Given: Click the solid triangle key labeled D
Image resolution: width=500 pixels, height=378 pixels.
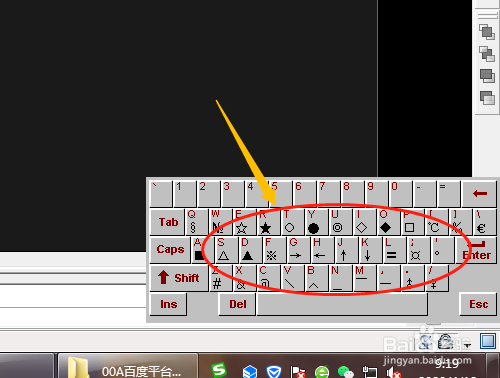Looking at the screenshot, I should click(x=250, y=250).
